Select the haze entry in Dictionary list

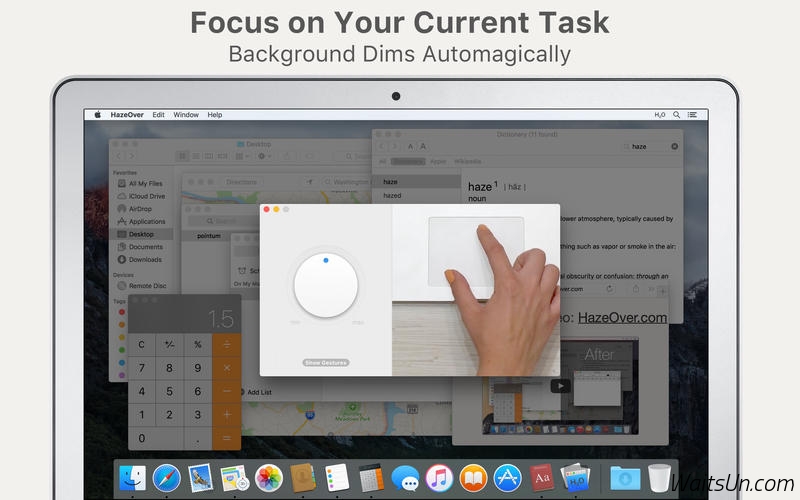pos(417,182)
